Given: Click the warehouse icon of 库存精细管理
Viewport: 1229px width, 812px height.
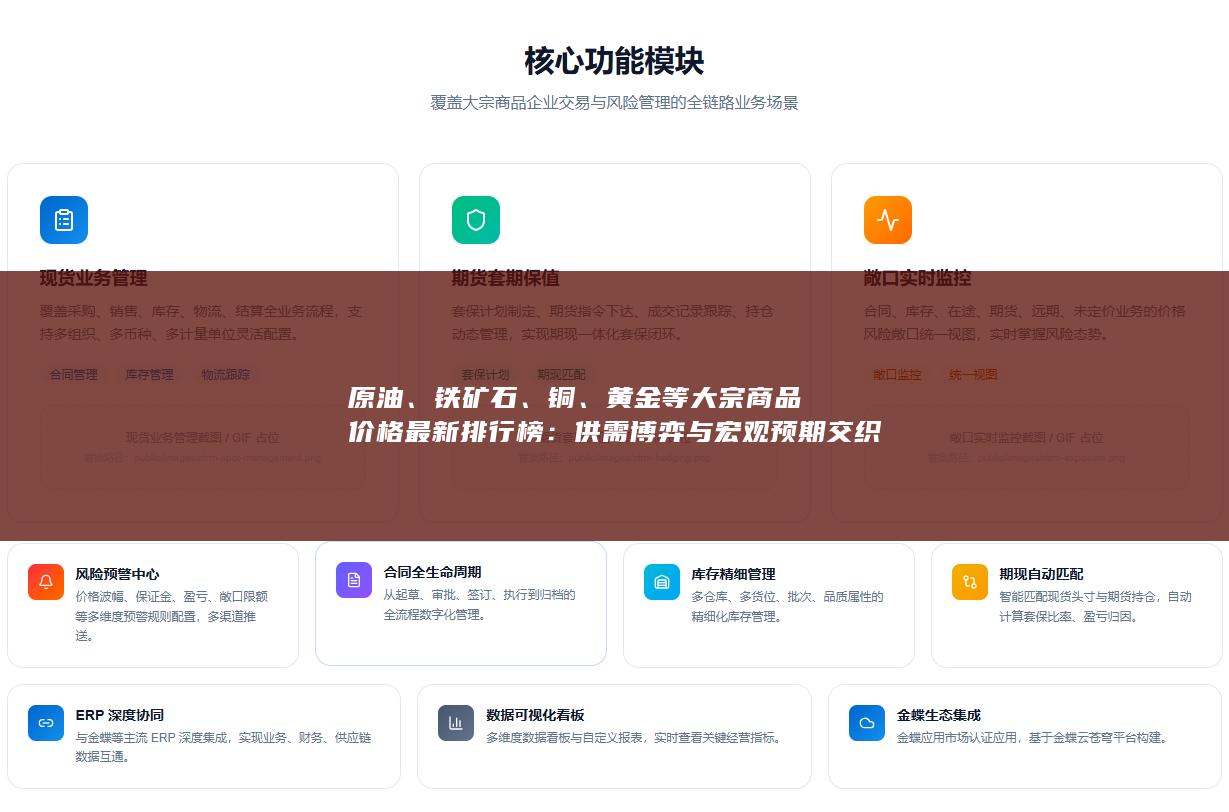Looking at the screenshot, I should click(x=662, y=582).
